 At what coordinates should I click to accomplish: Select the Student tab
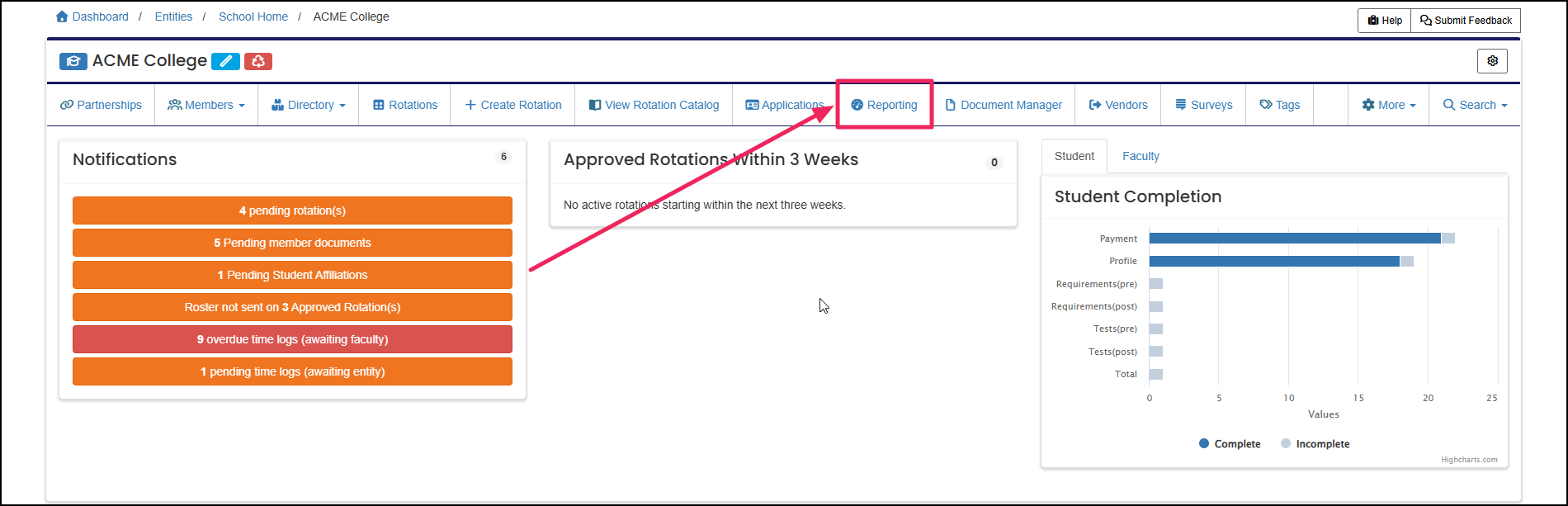click(1074, 156)
